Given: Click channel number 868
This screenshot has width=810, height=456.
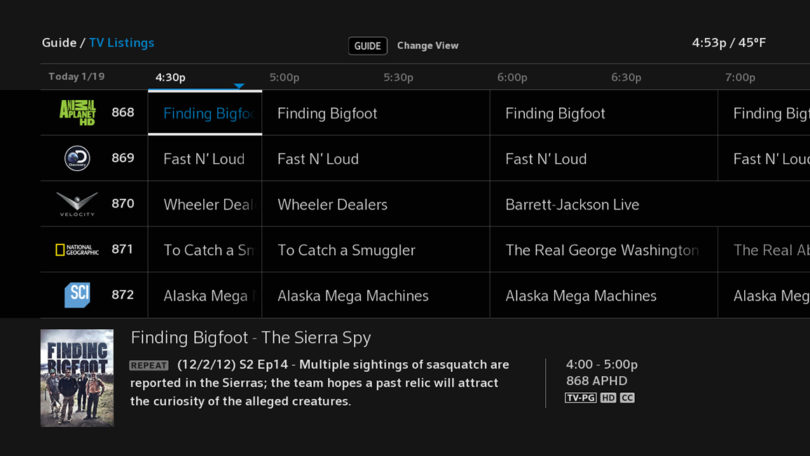Looking at the screenshot, I should tap(123, 113).
